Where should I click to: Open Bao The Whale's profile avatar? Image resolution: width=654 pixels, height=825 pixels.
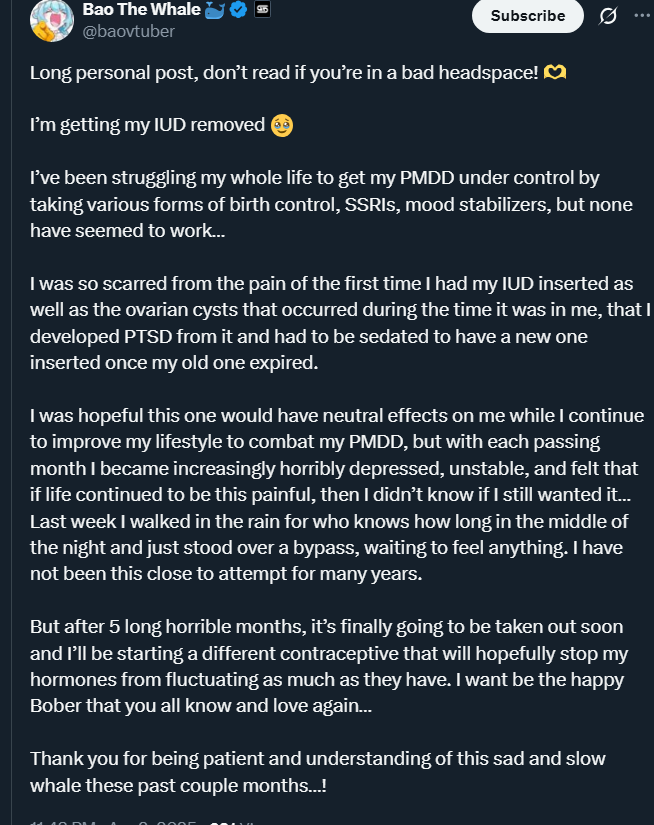[52, 20]
